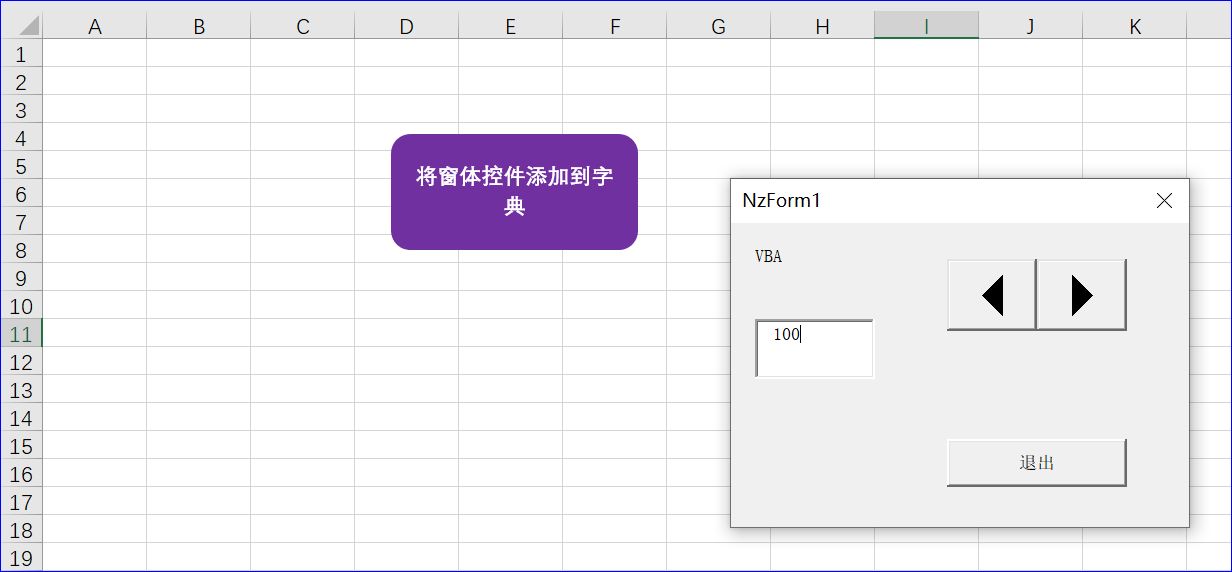Select column J header
The image size is (1232, 572).
pyautogui.click(x=1031, y=26)
